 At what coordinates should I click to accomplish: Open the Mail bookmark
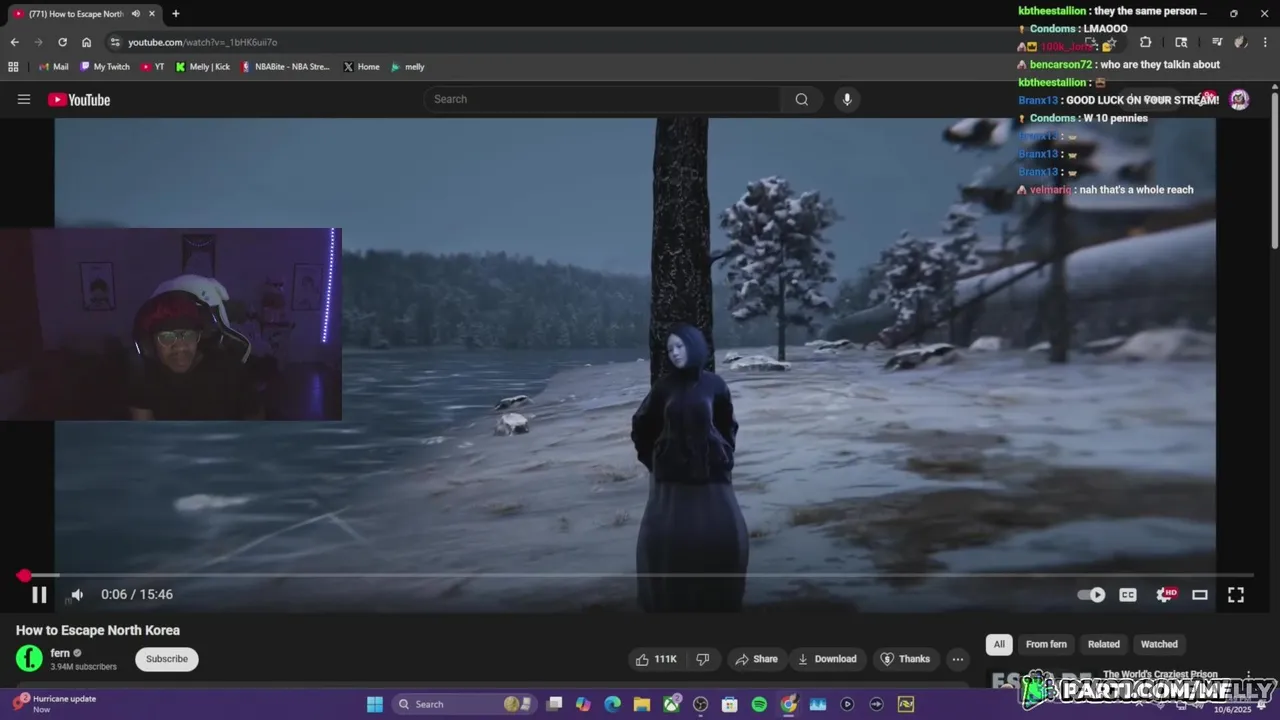[x=53, y=67]
